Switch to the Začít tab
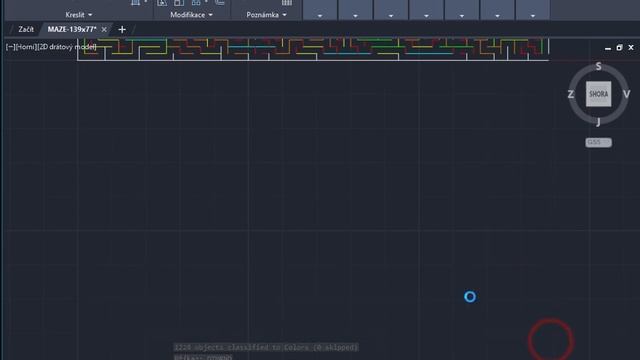Viewport: 640px width, 360px height. click(x=26, y=29)
